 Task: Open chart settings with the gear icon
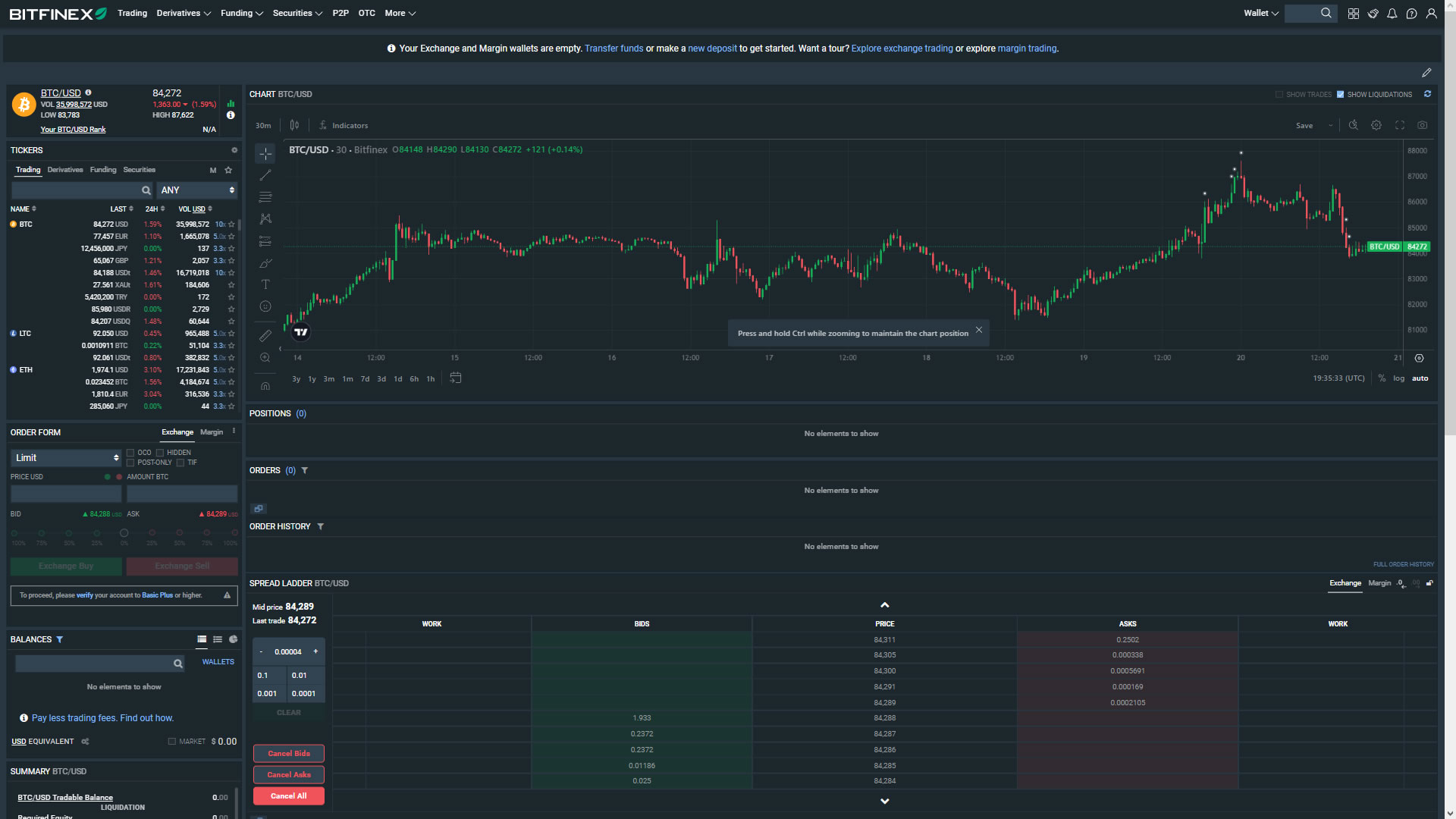1376,125
